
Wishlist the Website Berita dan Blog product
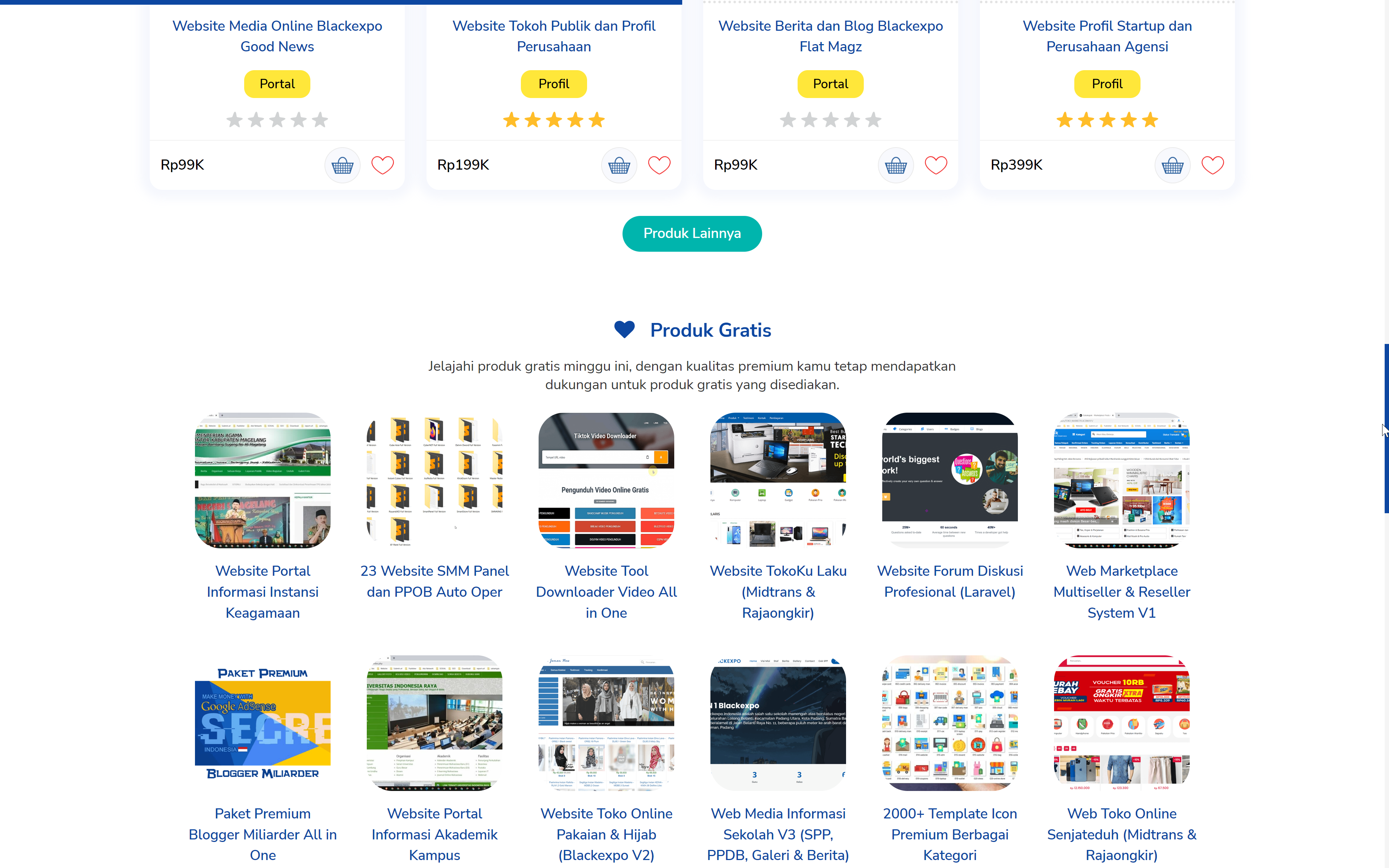935,165
